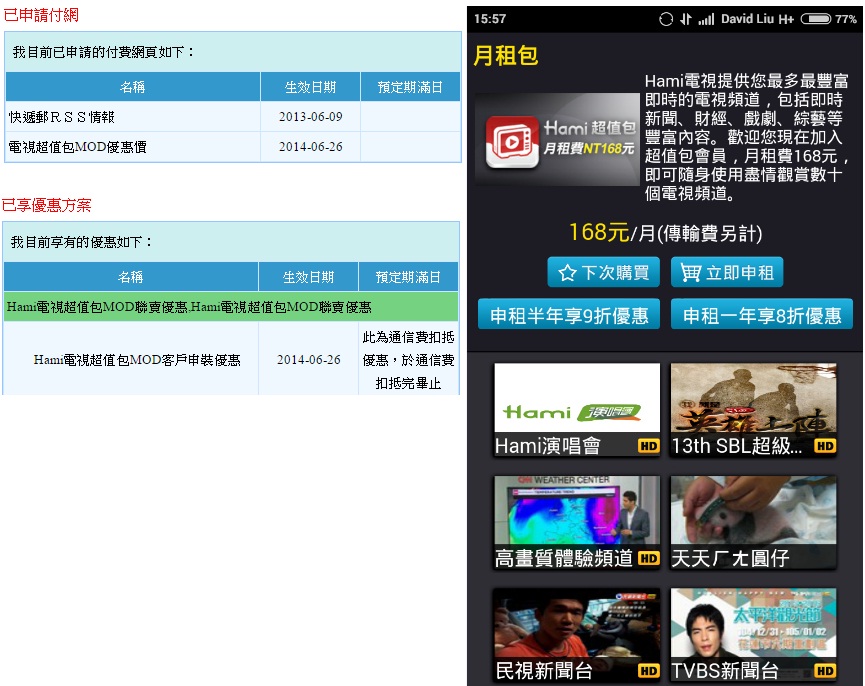Open the 高畫質體驗頻道 channel thumbnail
This screenshot has height=686, width=865.
click(577, 522)
